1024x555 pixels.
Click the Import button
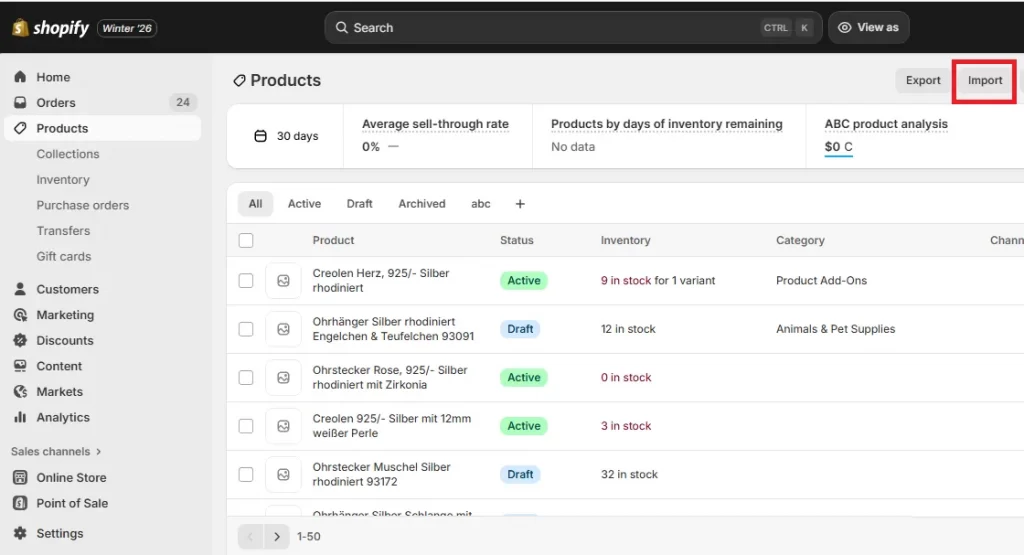click(984, 80)
